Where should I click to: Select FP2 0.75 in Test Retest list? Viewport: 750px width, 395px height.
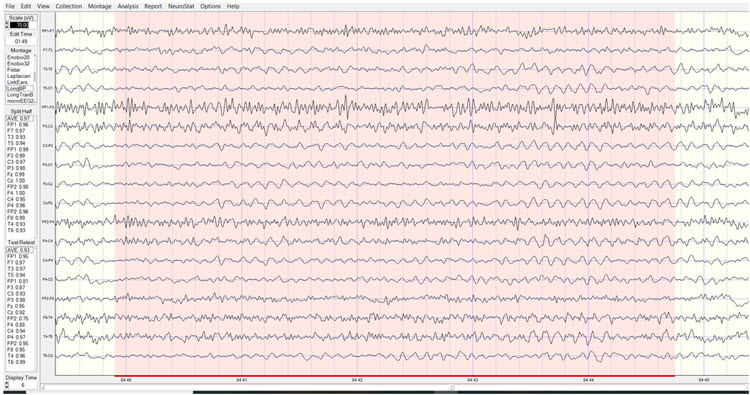click(18, 318)
